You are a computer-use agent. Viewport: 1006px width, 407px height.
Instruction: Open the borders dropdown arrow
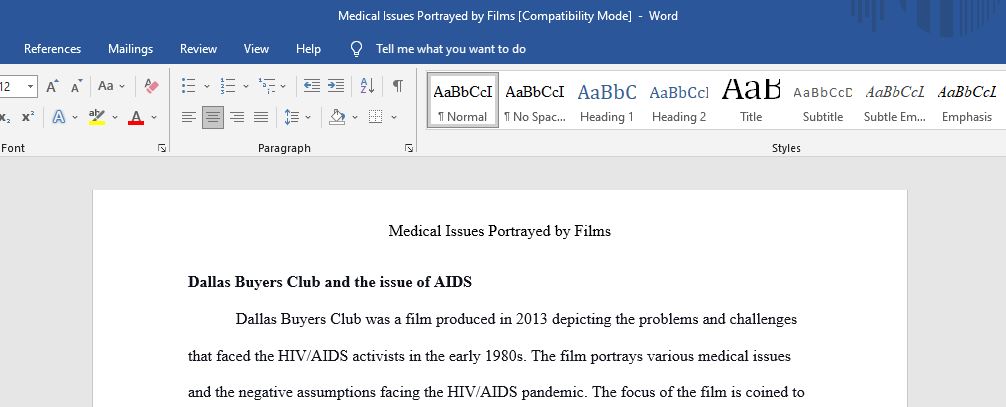click(x=394, y=117)
